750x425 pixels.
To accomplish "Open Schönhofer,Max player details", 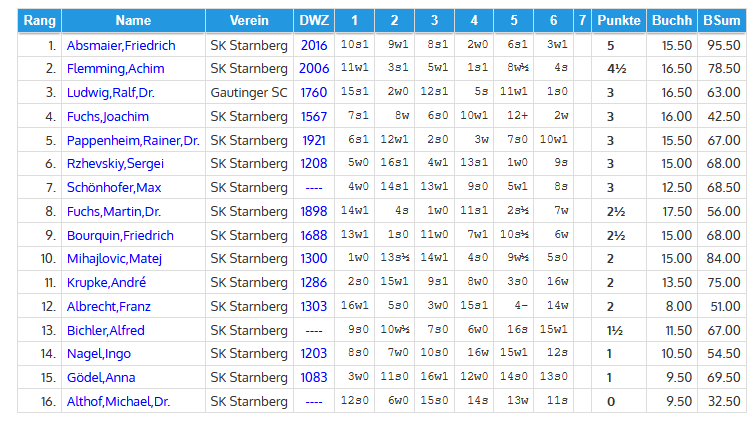I will 114,188.
